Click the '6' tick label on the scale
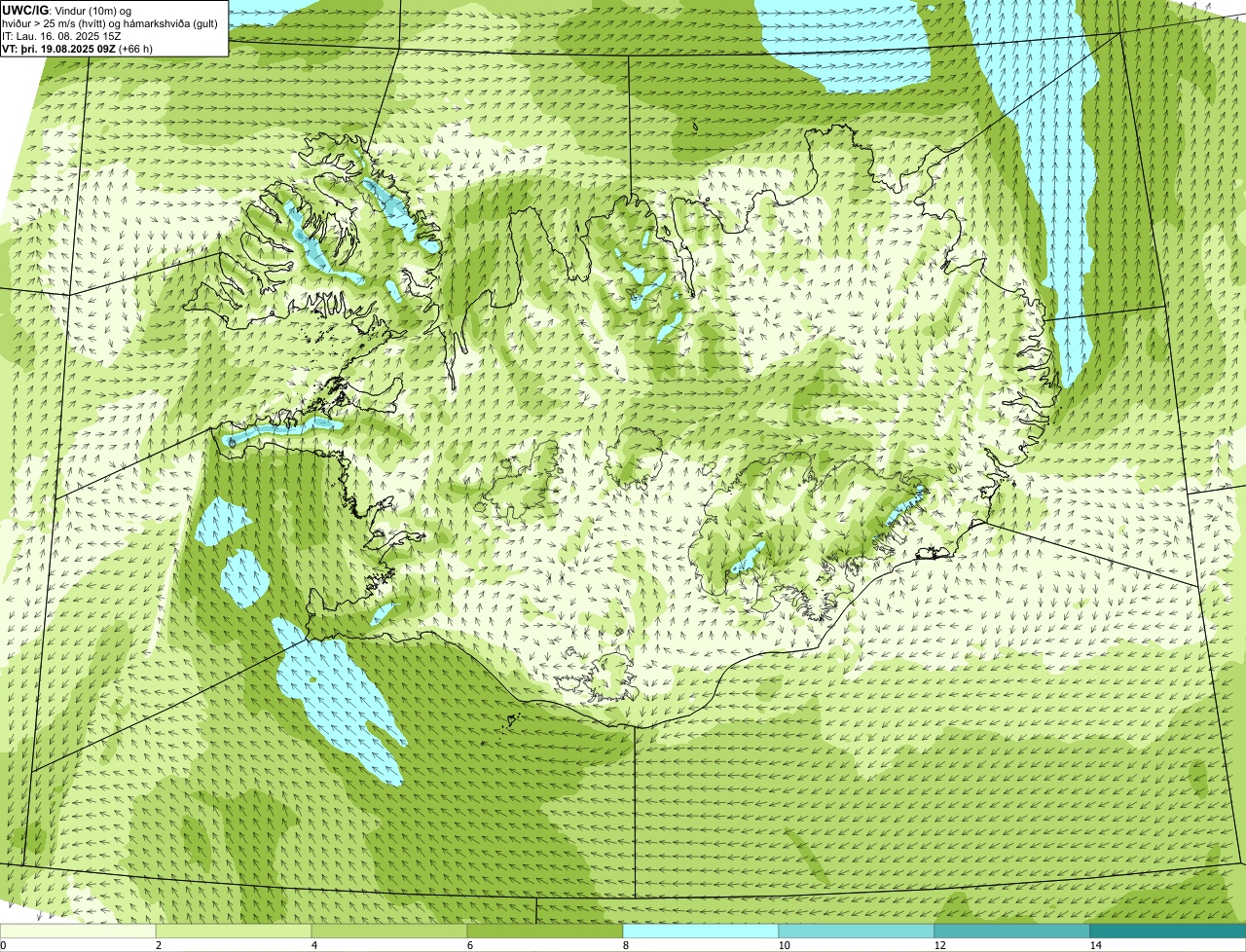This screenshot has height=952, width=1246. tap(469, 945)
